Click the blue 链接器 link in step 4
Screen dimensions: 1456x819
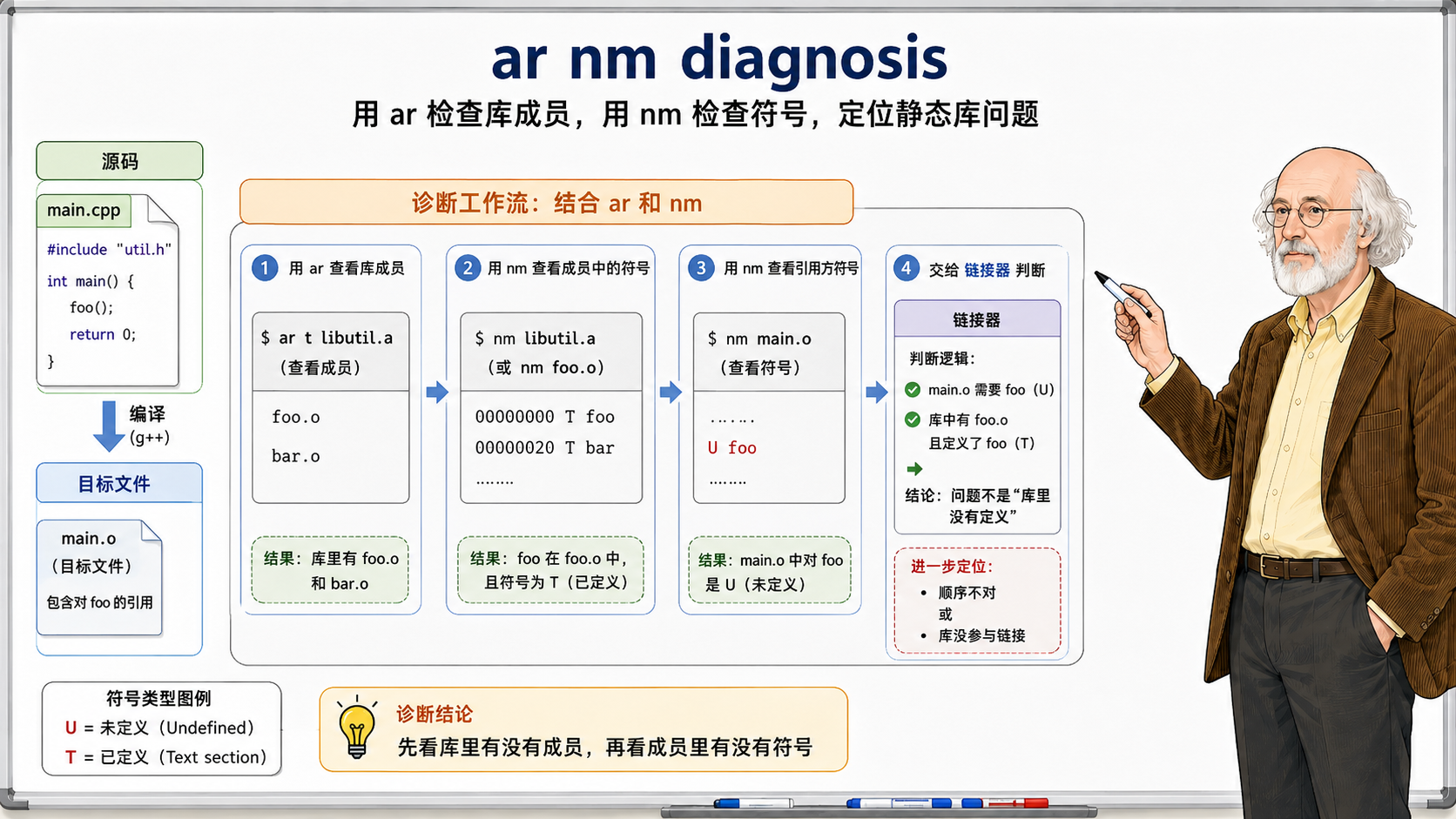point(987,270)
